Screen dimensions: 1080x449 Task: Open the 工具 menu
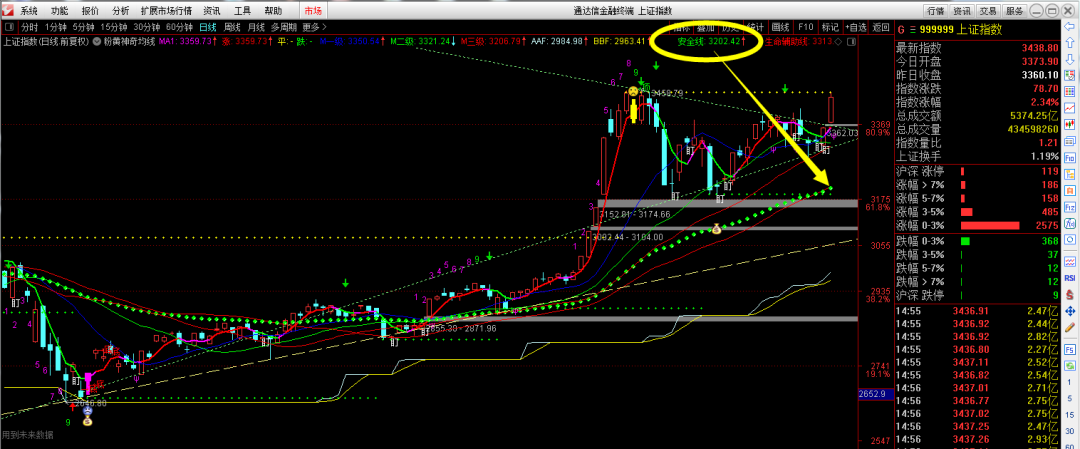click(x=242, y=10)
